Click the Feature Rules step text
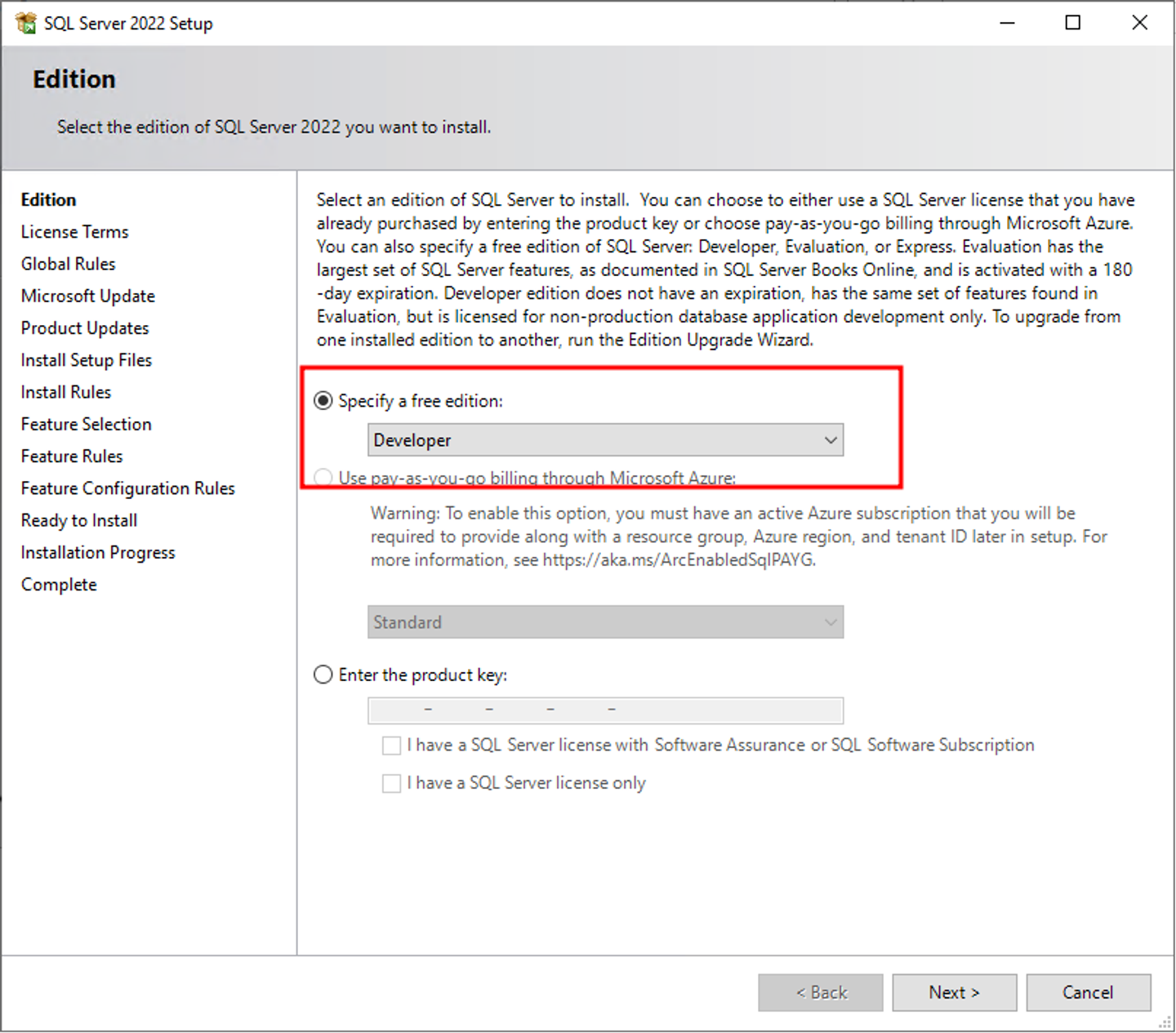This screenshot has height=1033, width=1176. pyautogui.click(x=71, y=456)
